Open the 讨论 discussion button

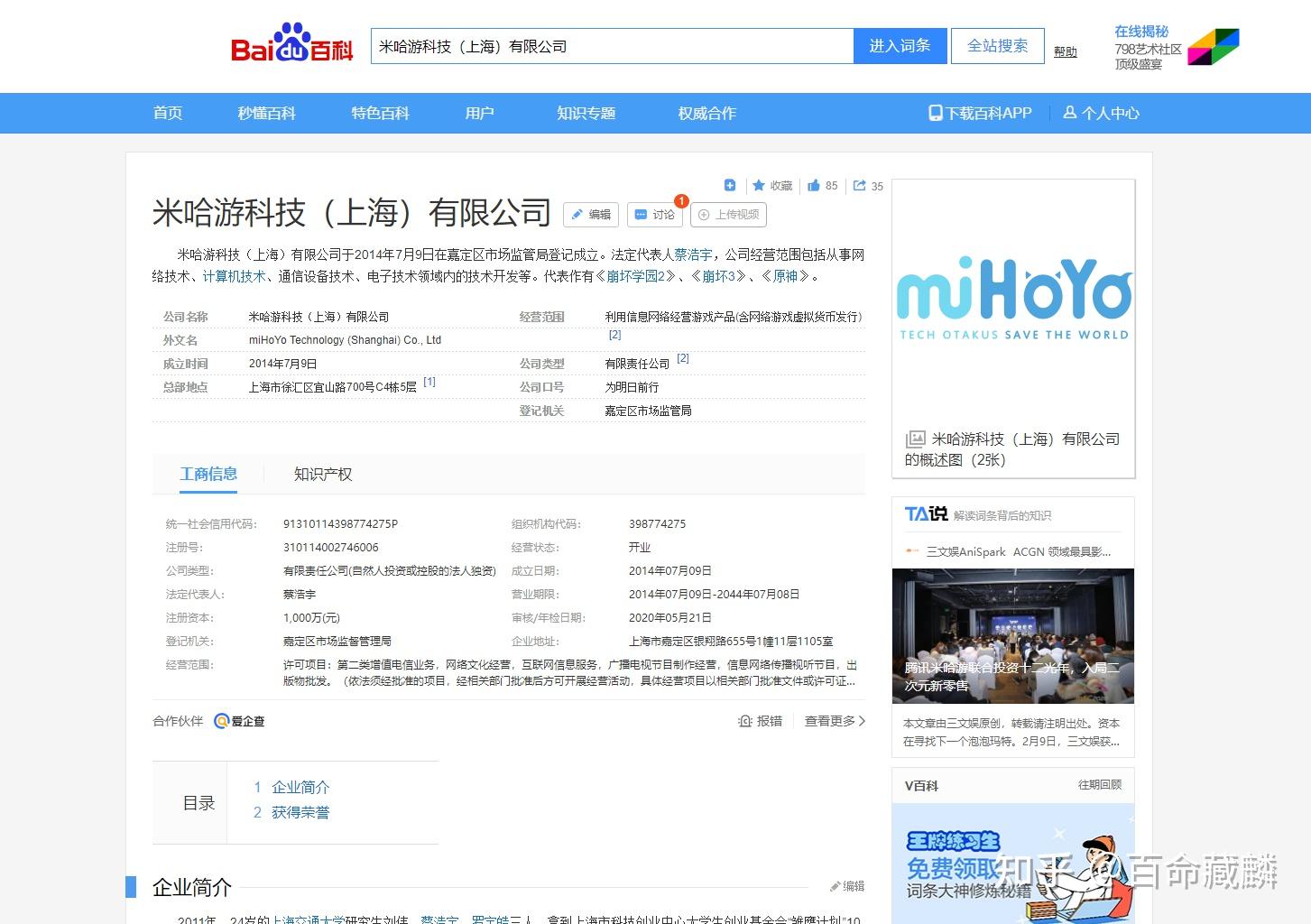[x=655, y=215]
